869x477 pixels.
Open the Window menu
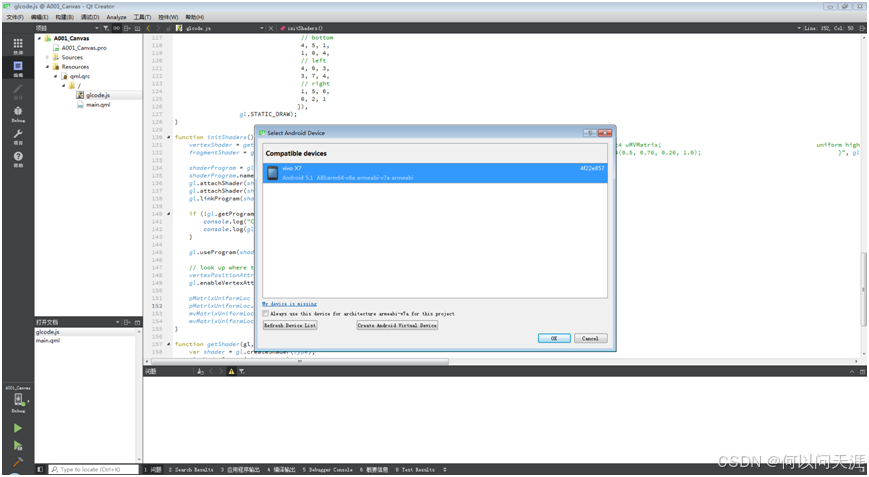[168, 17]
